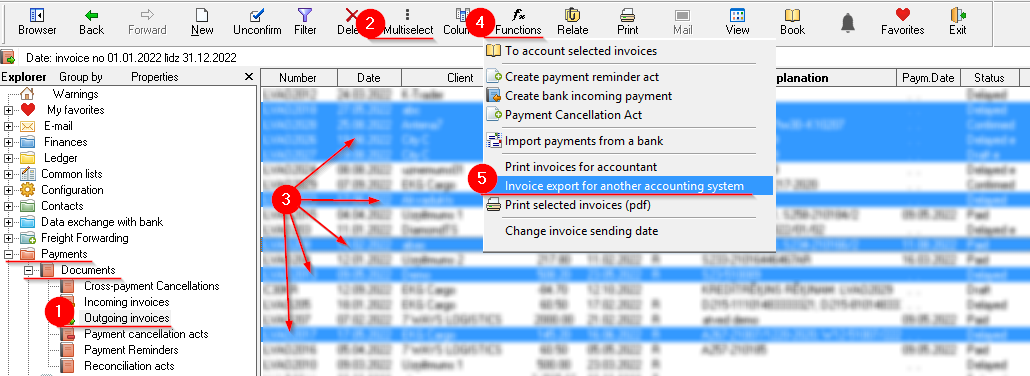This screenshot has height=376, width=1030.
Task: Open Cross-payment Cancellations
Action: click(x=152, y=286)
